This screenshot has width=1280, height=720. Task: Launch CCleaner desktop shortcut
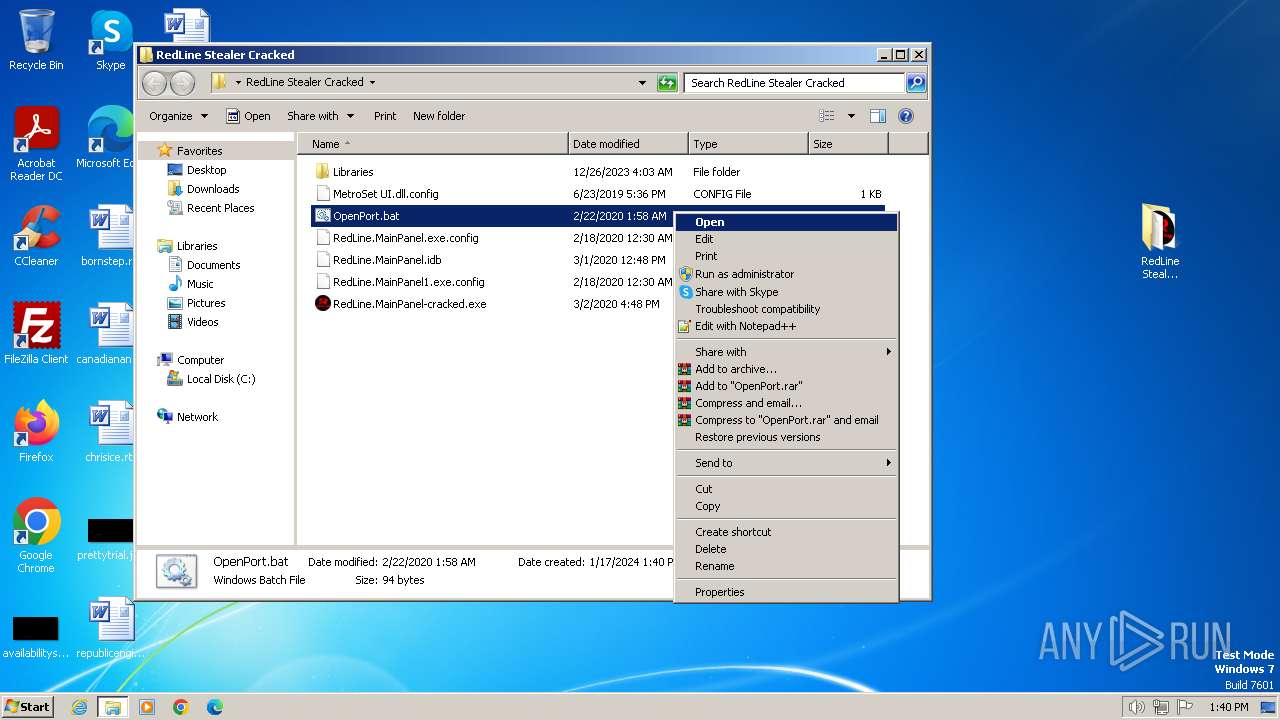coord(36,236)
